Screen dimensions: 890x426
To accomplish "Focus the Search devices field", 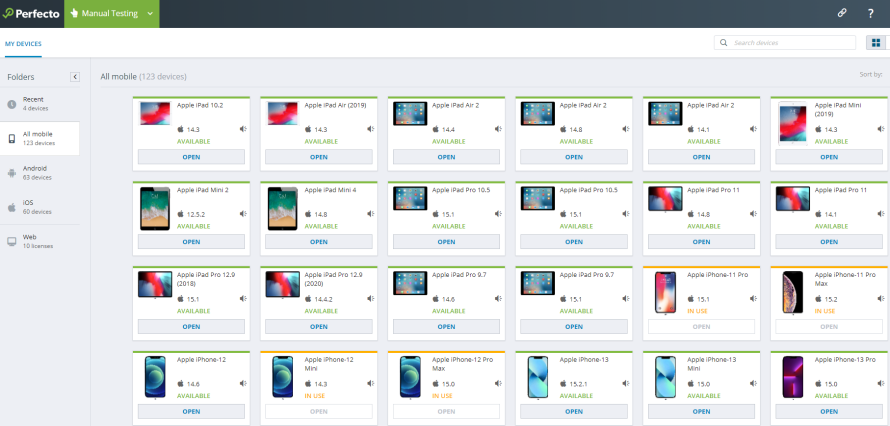I will click(x=785, y=43).
